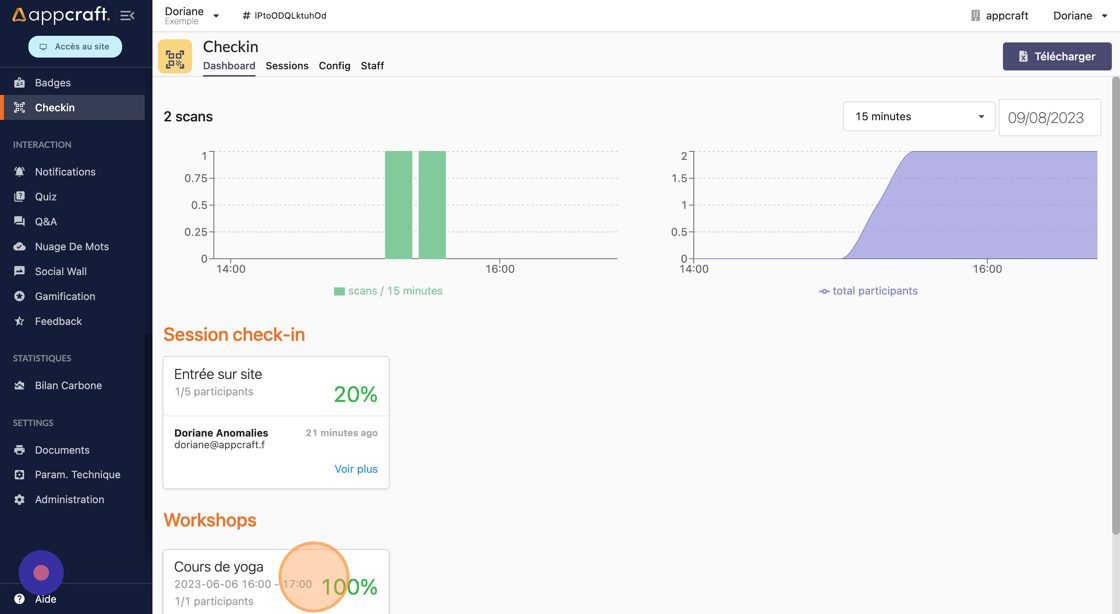Click the date field showing 09/08/2023
Viewport: 1120px width, 614px height.
(1049, 118)
